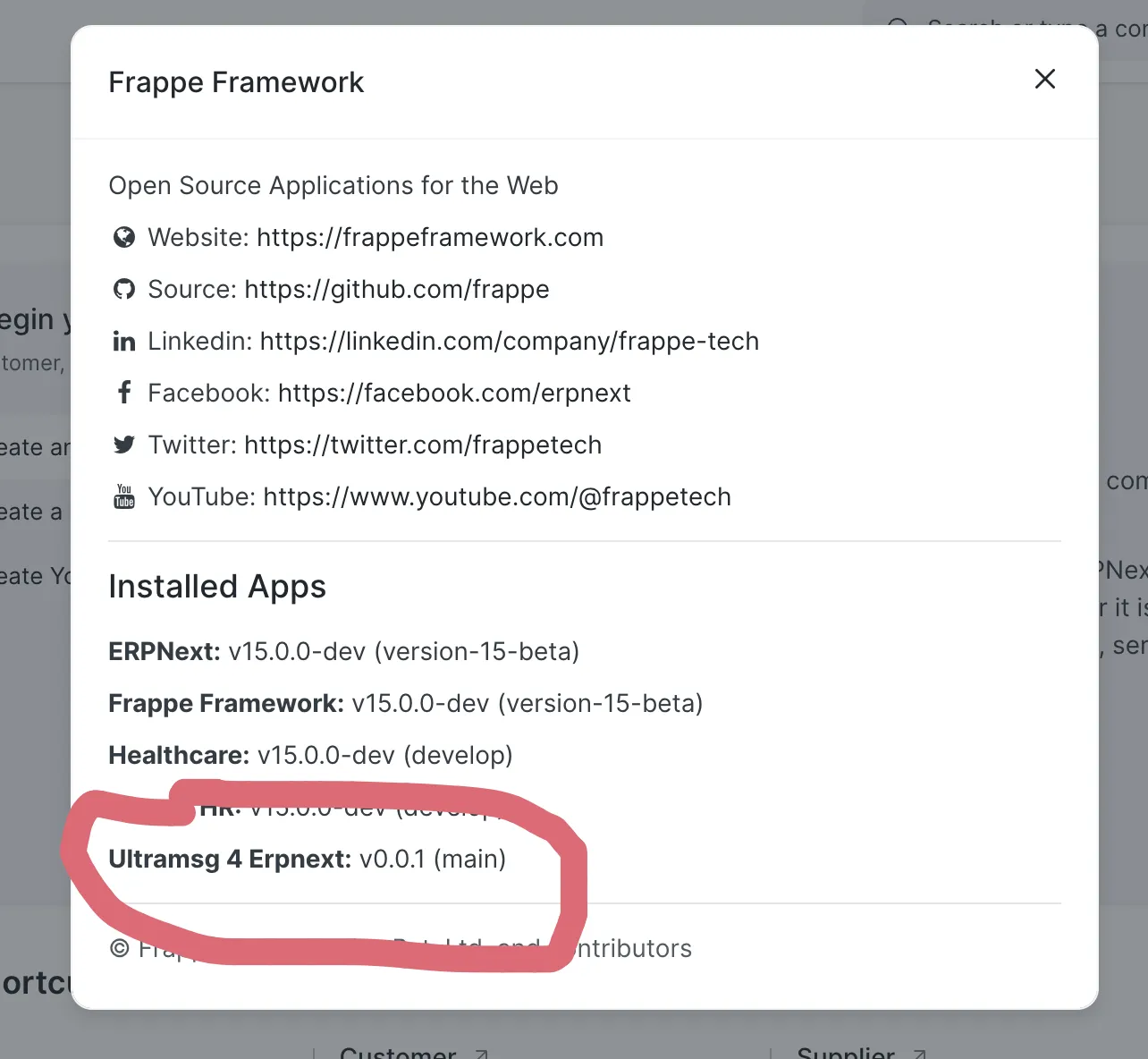This screenshot has height=1059, width=1148.
Task: Click the Twitter bird icon
Action: [124, 445]
